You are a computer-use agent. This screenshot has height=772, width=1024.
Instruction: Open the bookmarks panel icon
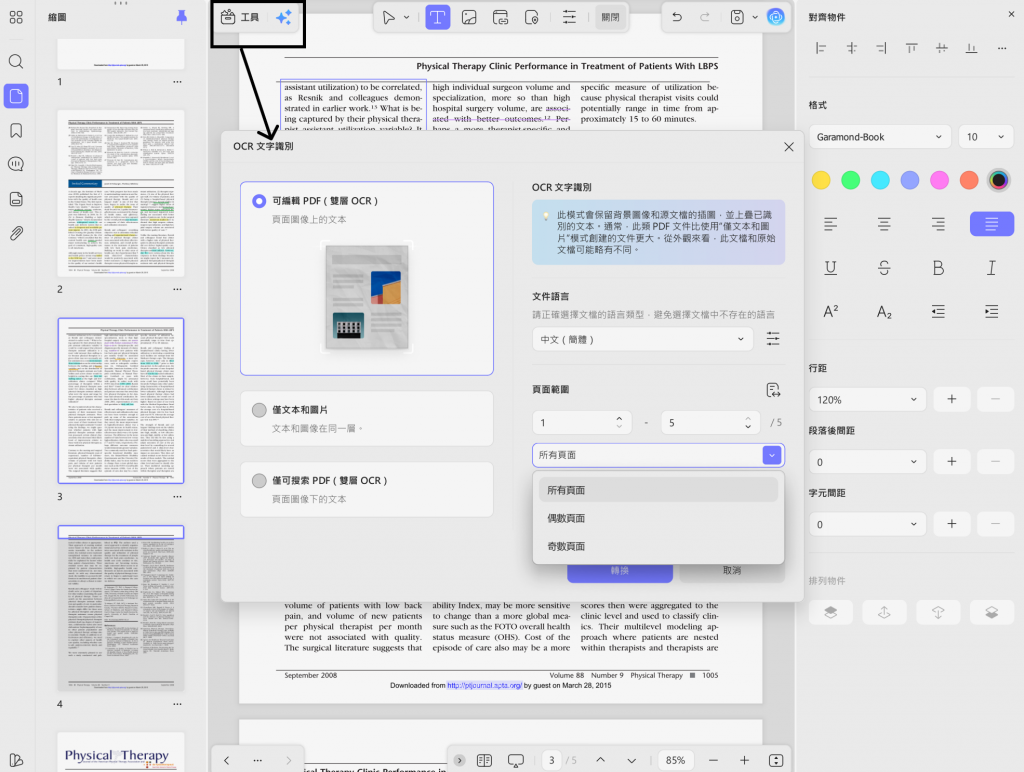point(16,130)
